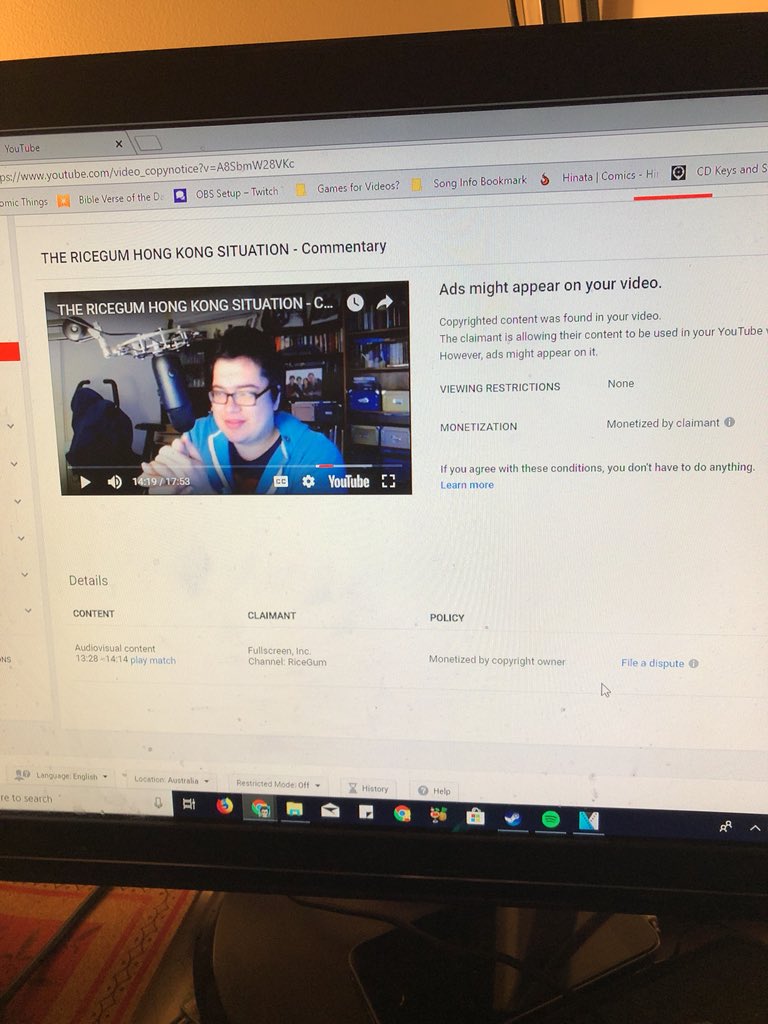The width and height of the screenshot is (768, 1024).
Task: Open Microsoft Store from the taskbar
Action: click(475, 816)
